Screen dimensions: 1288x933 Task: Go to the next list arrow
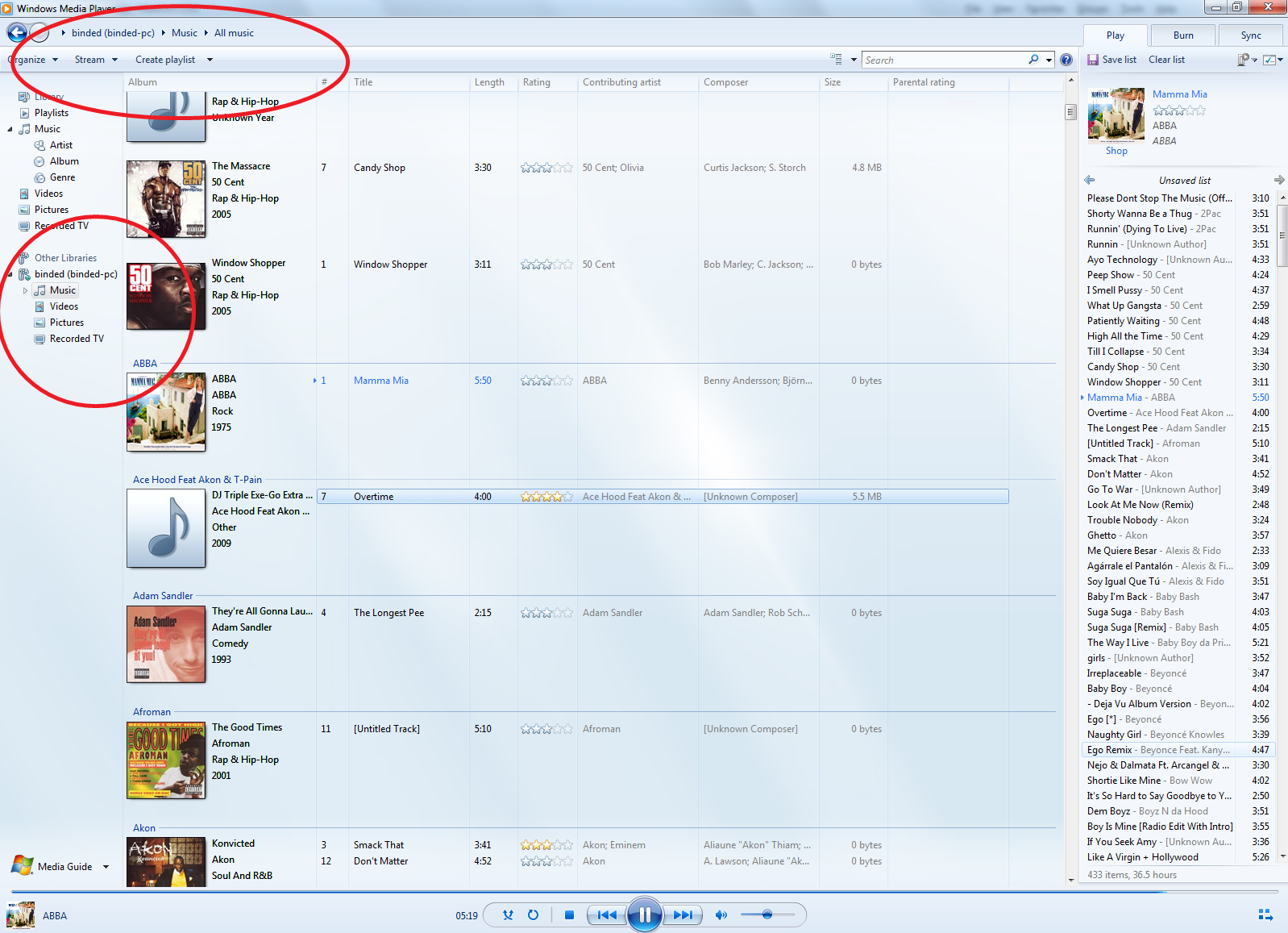1278,180
